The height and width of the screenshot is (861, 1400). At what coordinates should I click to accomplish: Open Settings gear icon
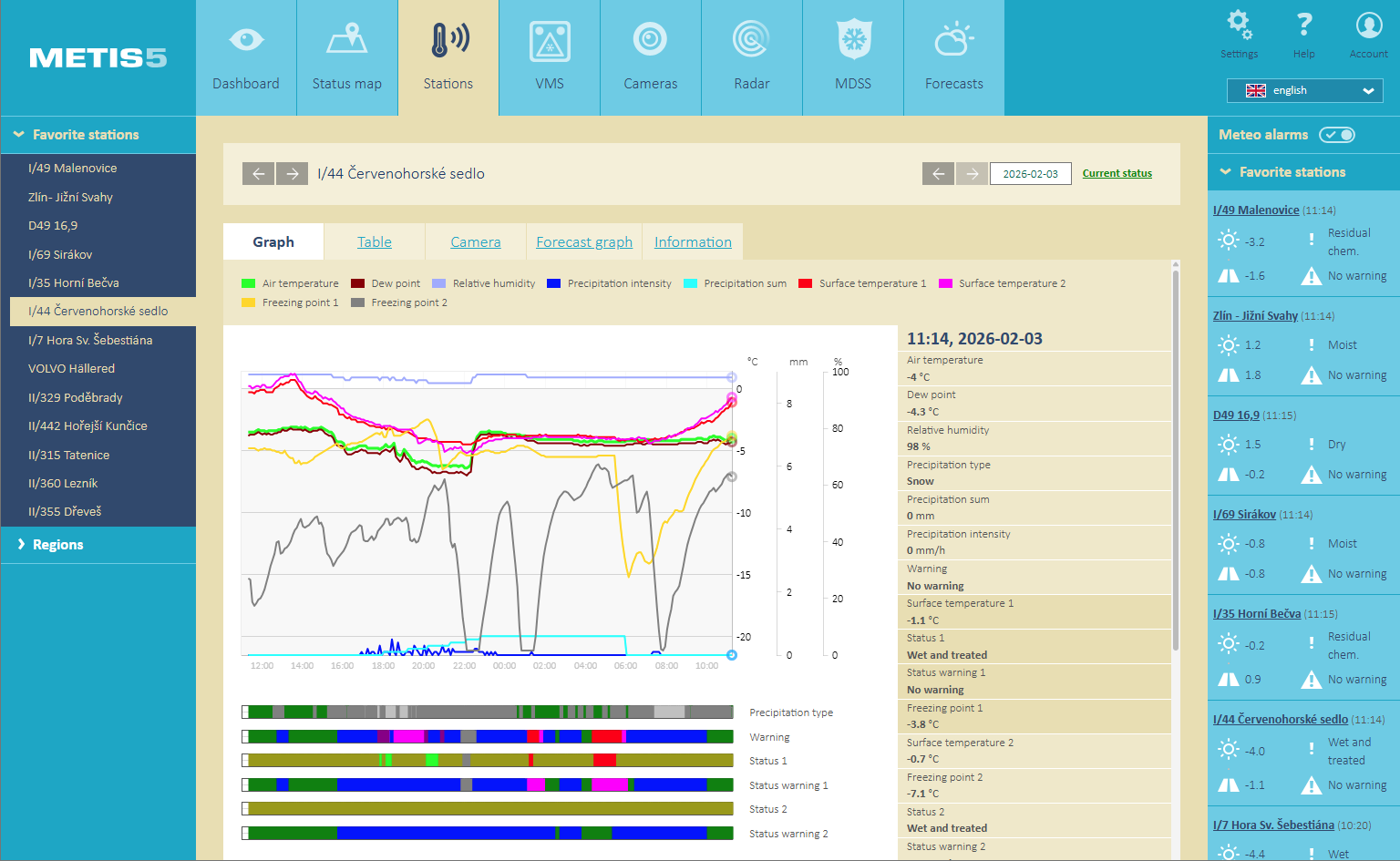(x=1239, y=26)
